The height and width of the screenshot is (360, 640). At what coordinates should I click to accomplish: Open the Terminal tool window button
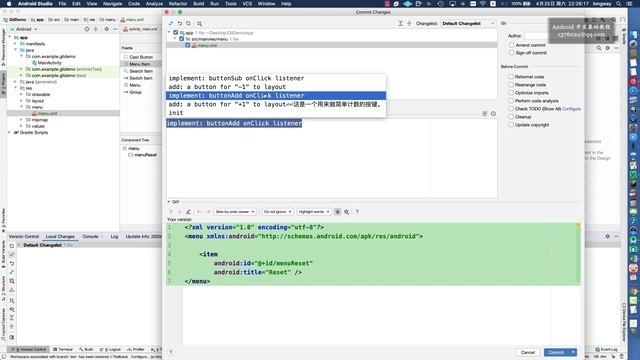pos(63,349)
